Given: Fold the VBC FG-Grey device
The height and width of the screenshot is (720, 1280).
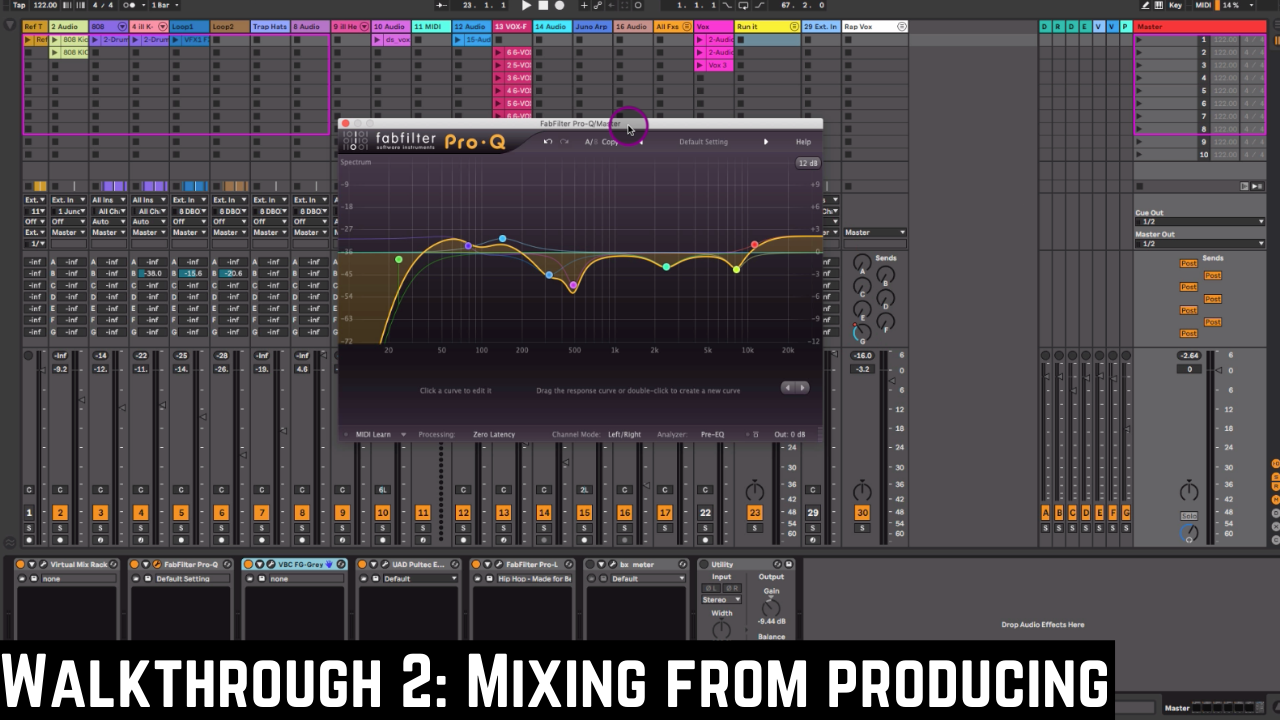Looking at the screenshot, I should point(259,564).
